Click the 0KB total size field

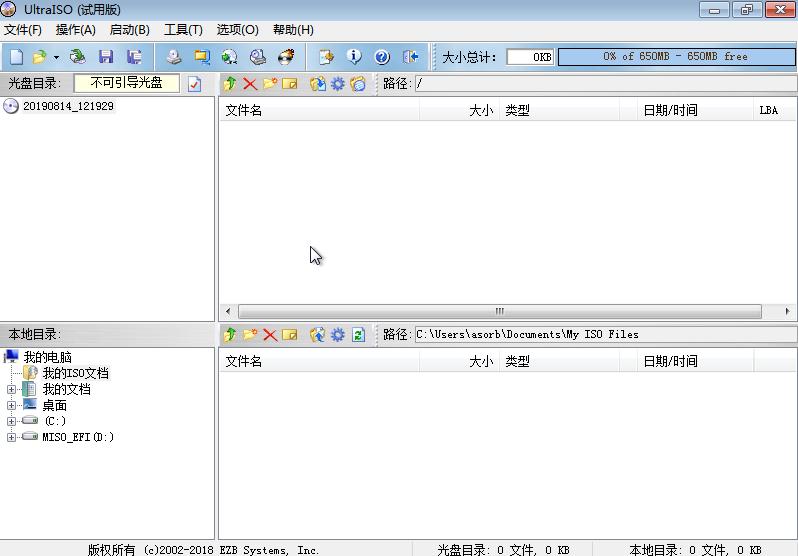click(x=530, y=57)
